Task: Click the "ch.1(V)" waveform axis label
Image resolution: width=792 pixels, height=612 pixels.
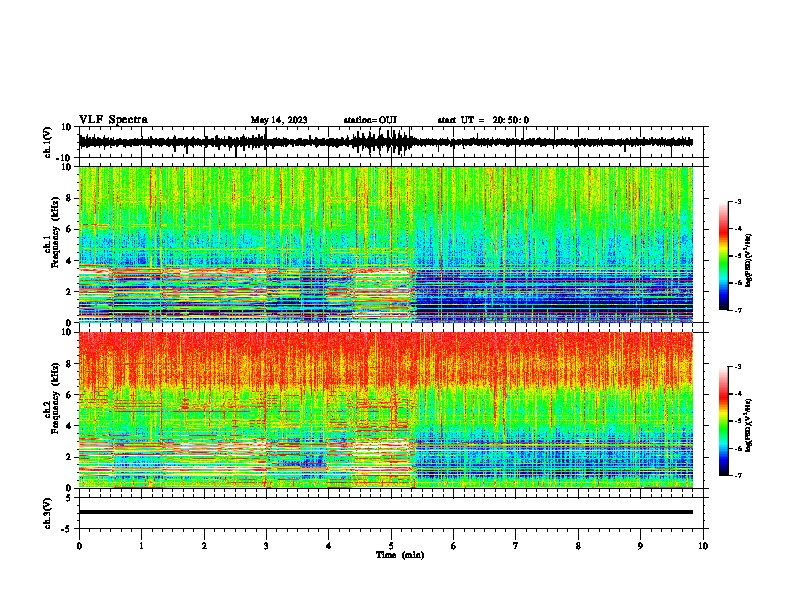Action: tap(48, 142)
